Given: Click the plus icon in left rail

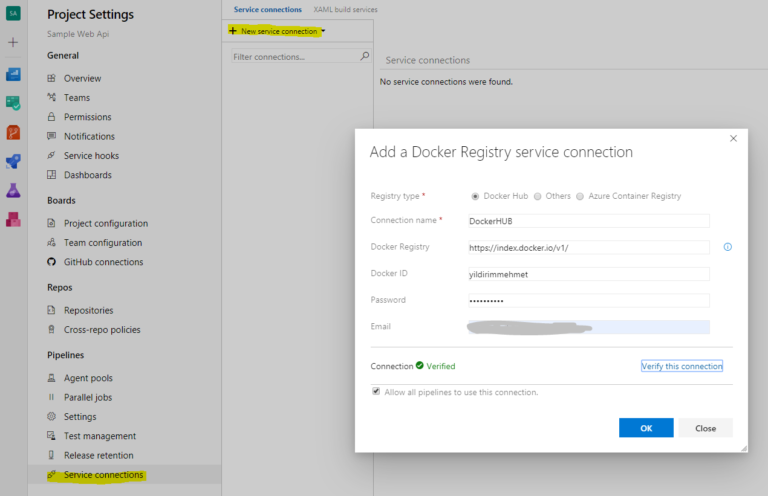Looking at the screenshot, I should click(x=13, y=43).
